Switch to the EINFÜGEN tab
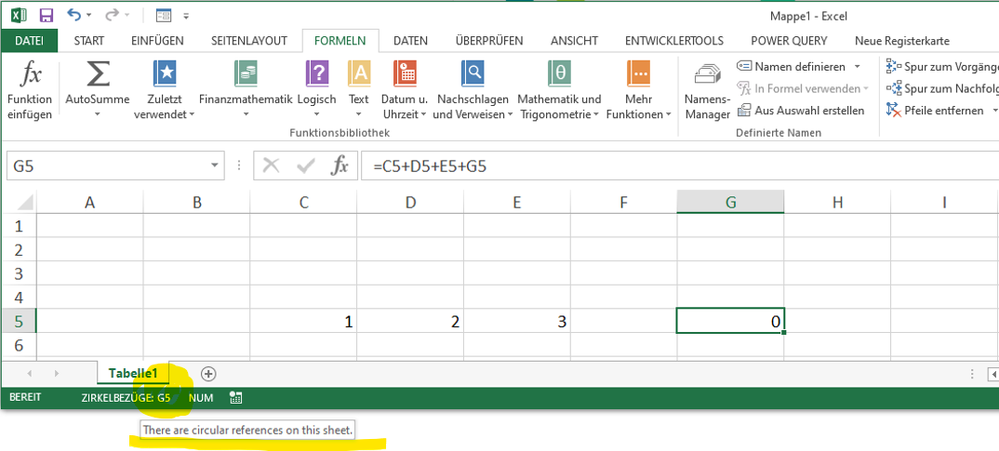 (157, 41)
